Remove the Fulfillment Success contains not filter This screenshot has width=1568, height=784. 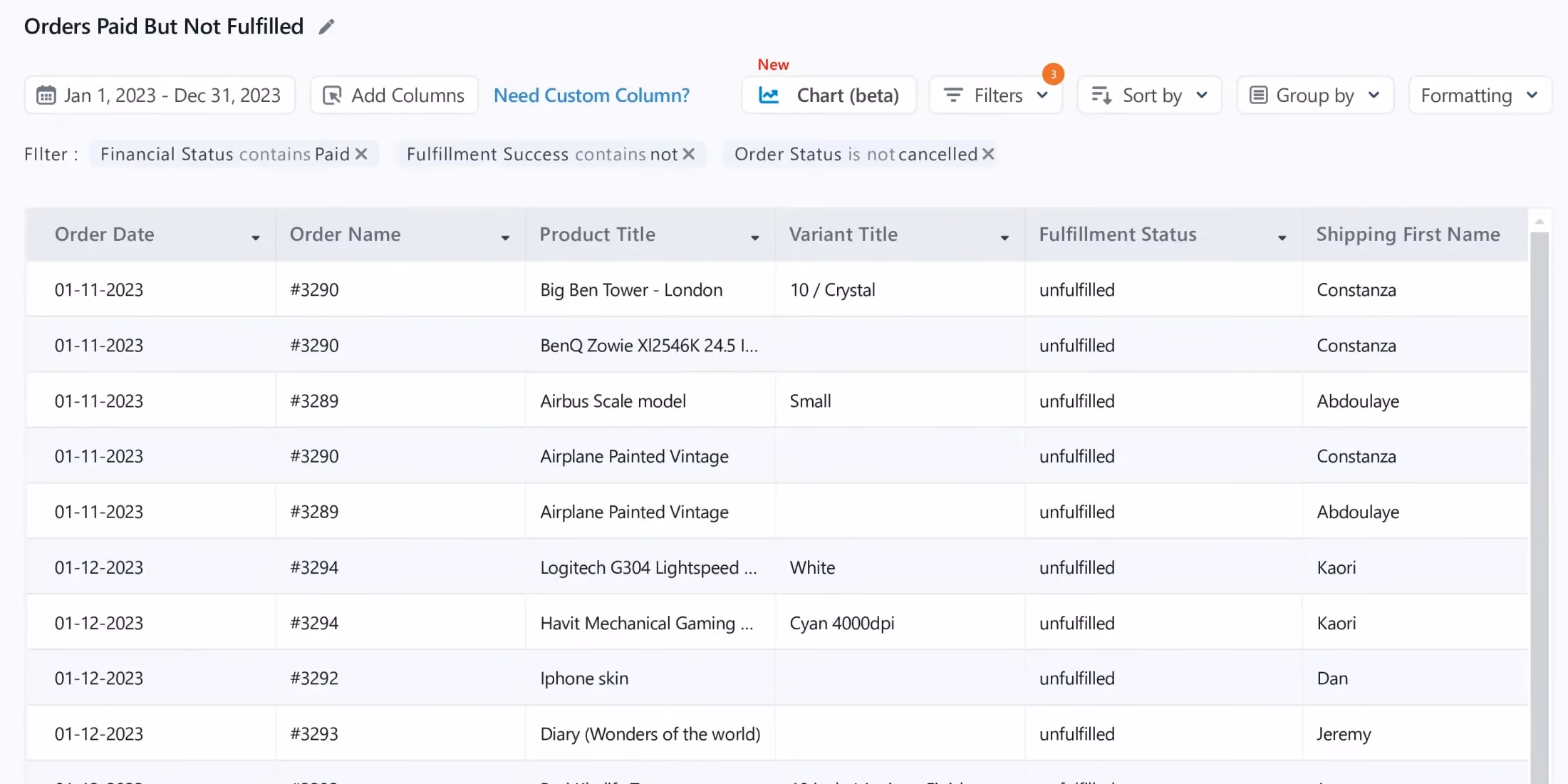click(x=688, y=154)
